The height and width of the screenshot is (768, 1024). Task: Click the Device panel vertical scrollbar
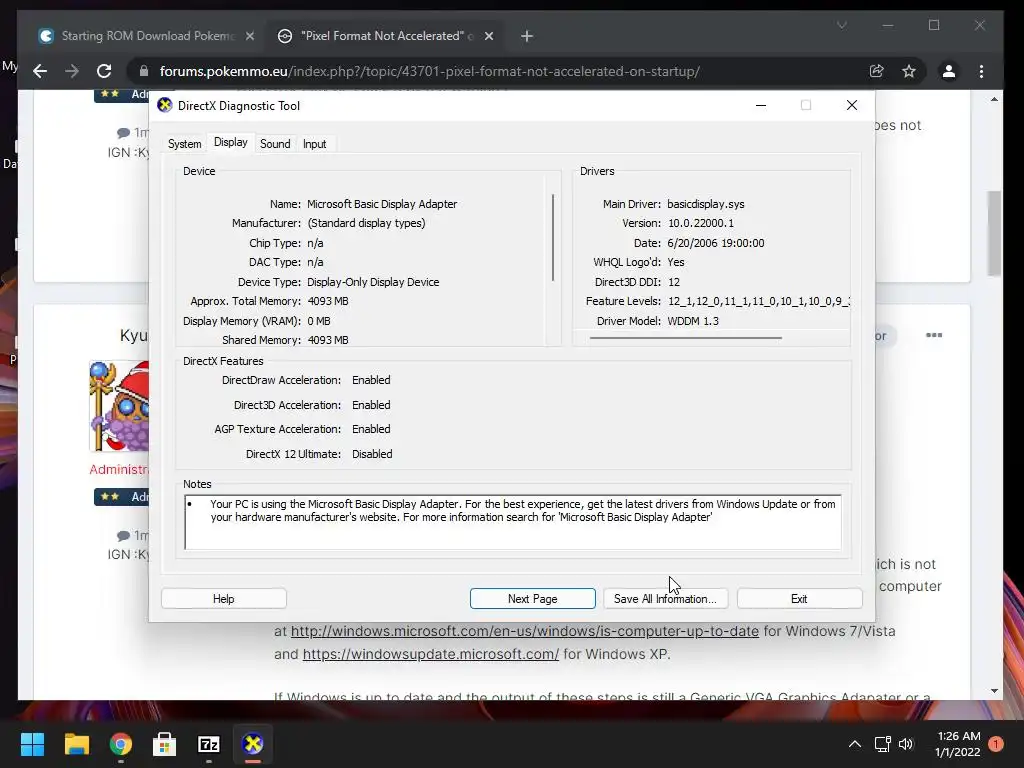coord(553,237)
